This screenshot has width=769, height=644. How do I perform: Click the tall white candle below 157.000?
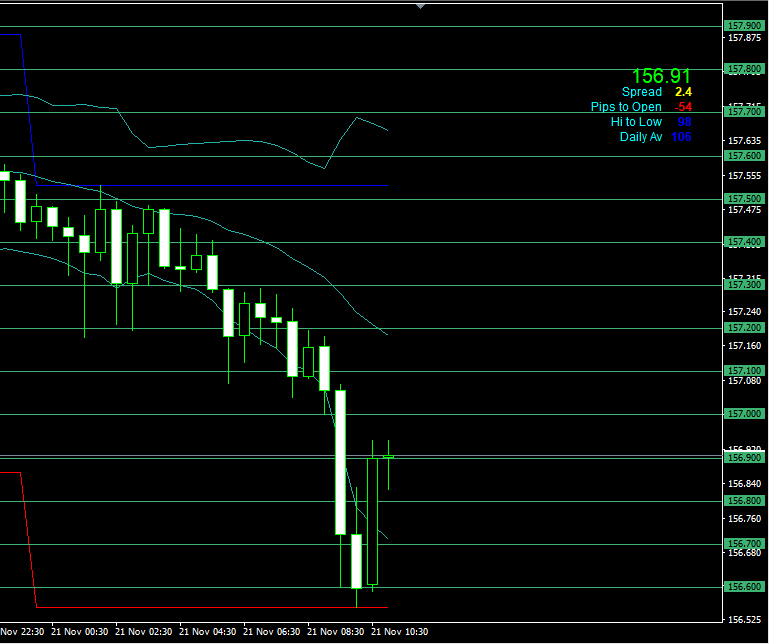coord(340,462)
